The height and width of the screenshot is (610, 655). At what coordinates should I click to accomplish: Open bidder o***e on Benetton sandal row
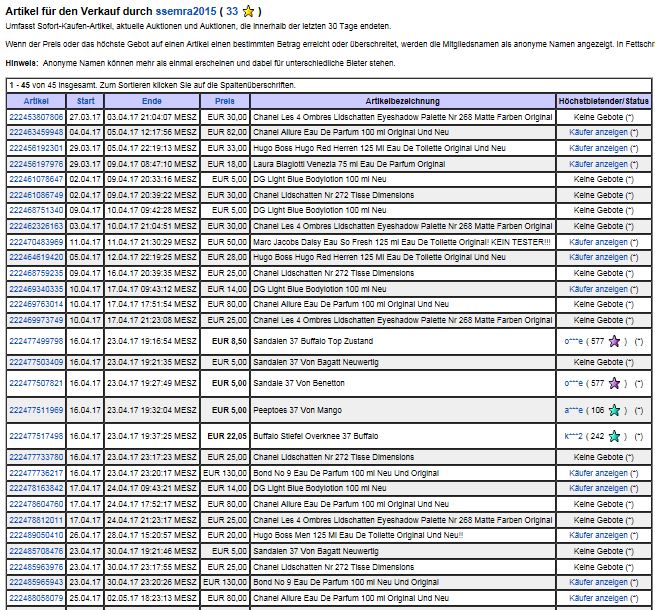(x=573, y=383)
